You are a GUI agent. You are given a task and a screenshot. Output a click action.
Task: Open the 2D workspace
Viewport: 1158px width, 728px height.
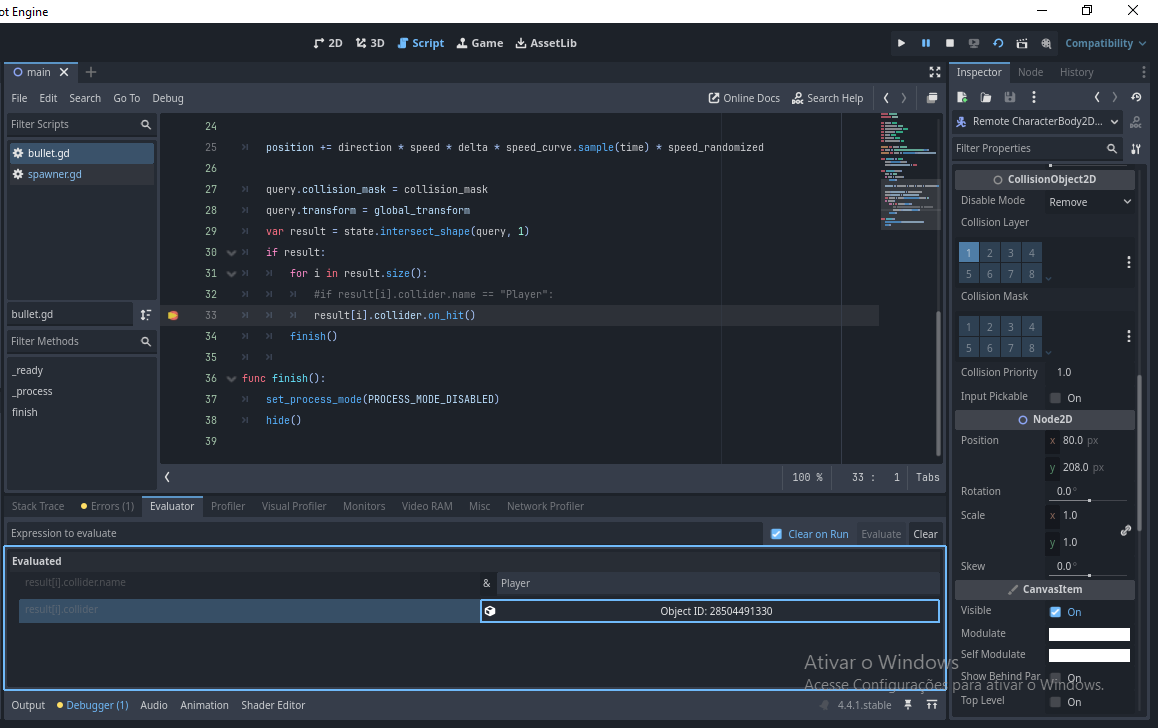point(328,44)
